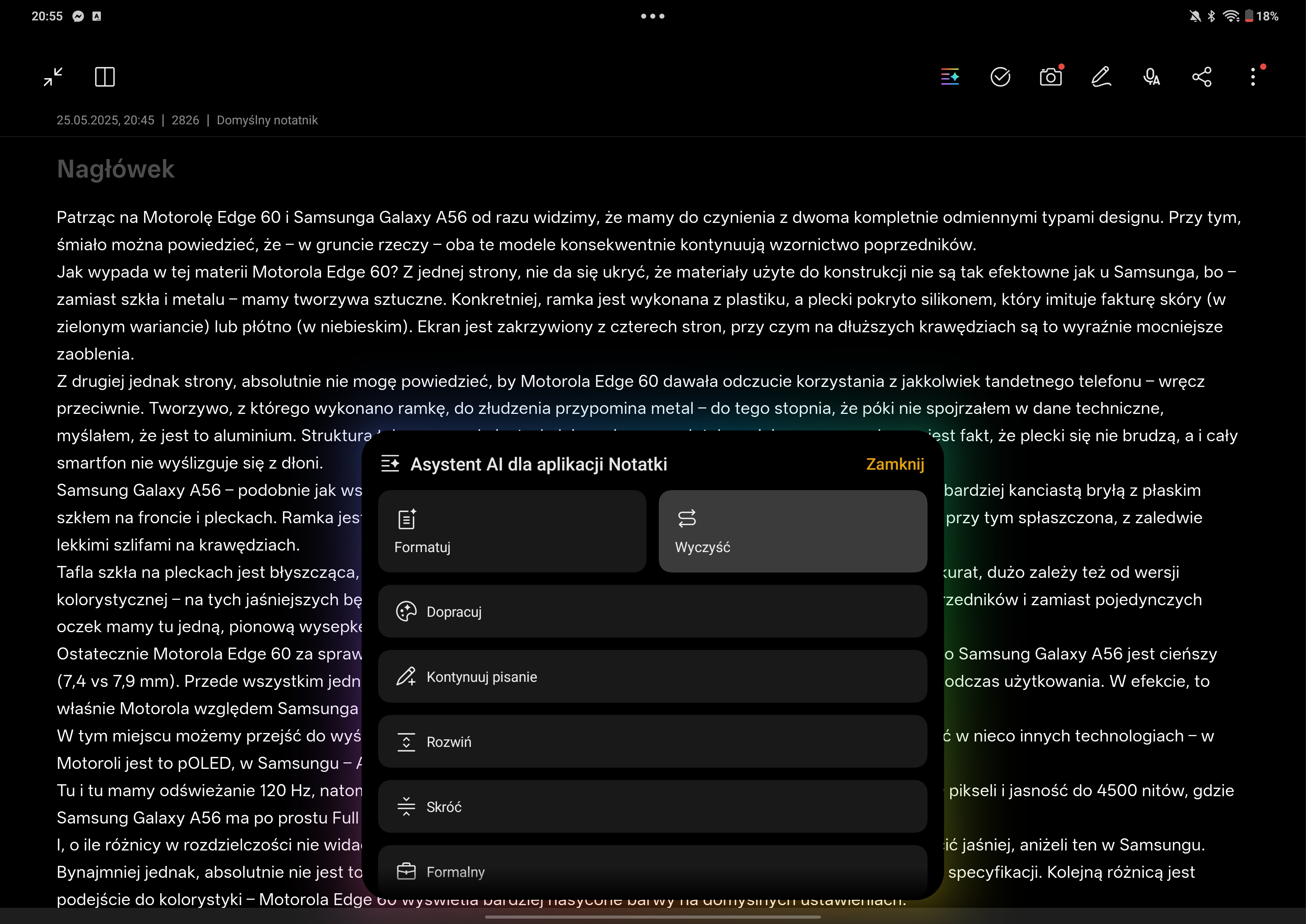Tap the Domyślny notatnik notebook label
Viewport: 1306px width, 924px height.
pos(267,120)
